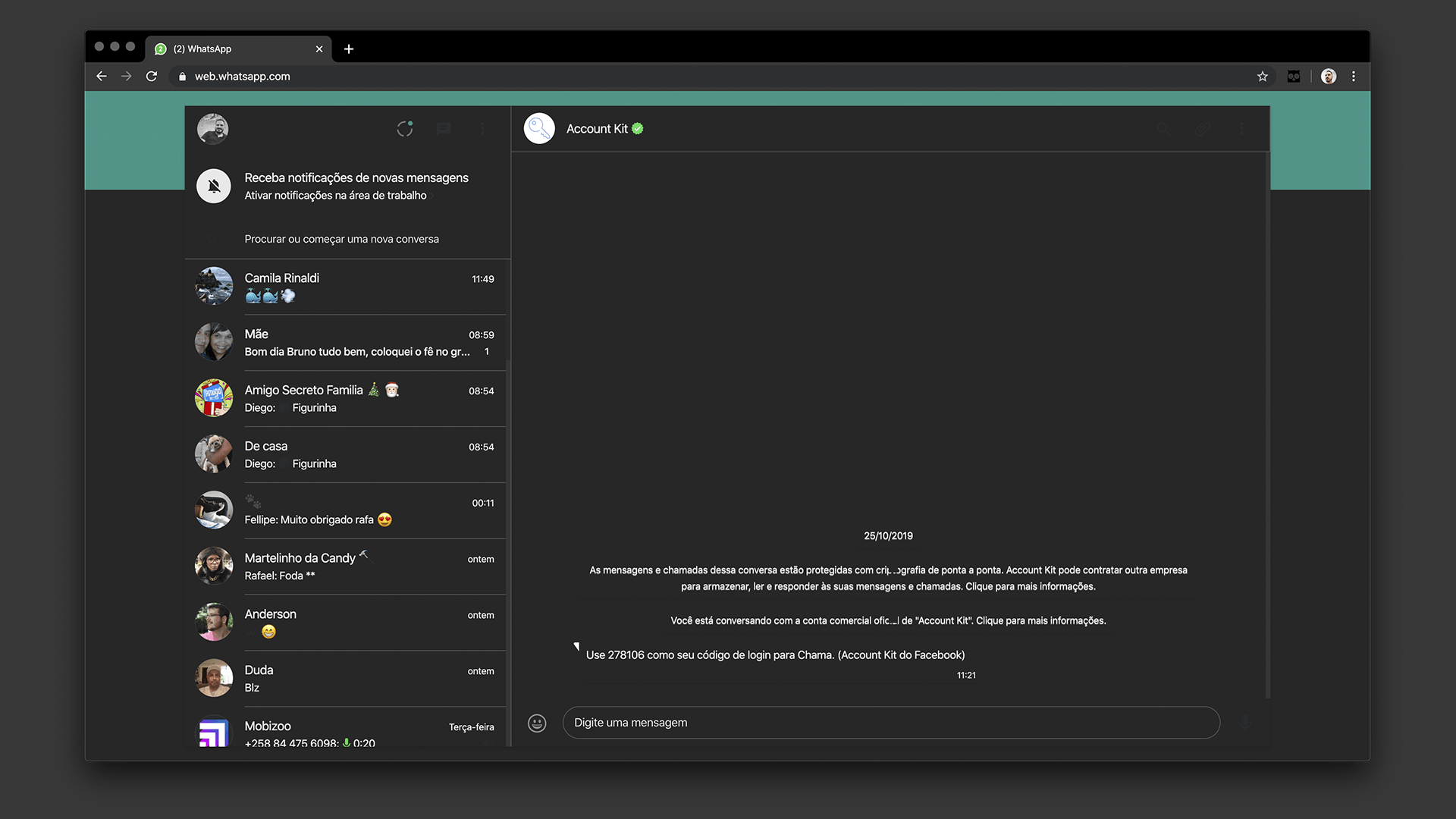Viewport: 1456px width, 819px height.
Task: Open Camila Rinaldi chat
Action: 347,286
